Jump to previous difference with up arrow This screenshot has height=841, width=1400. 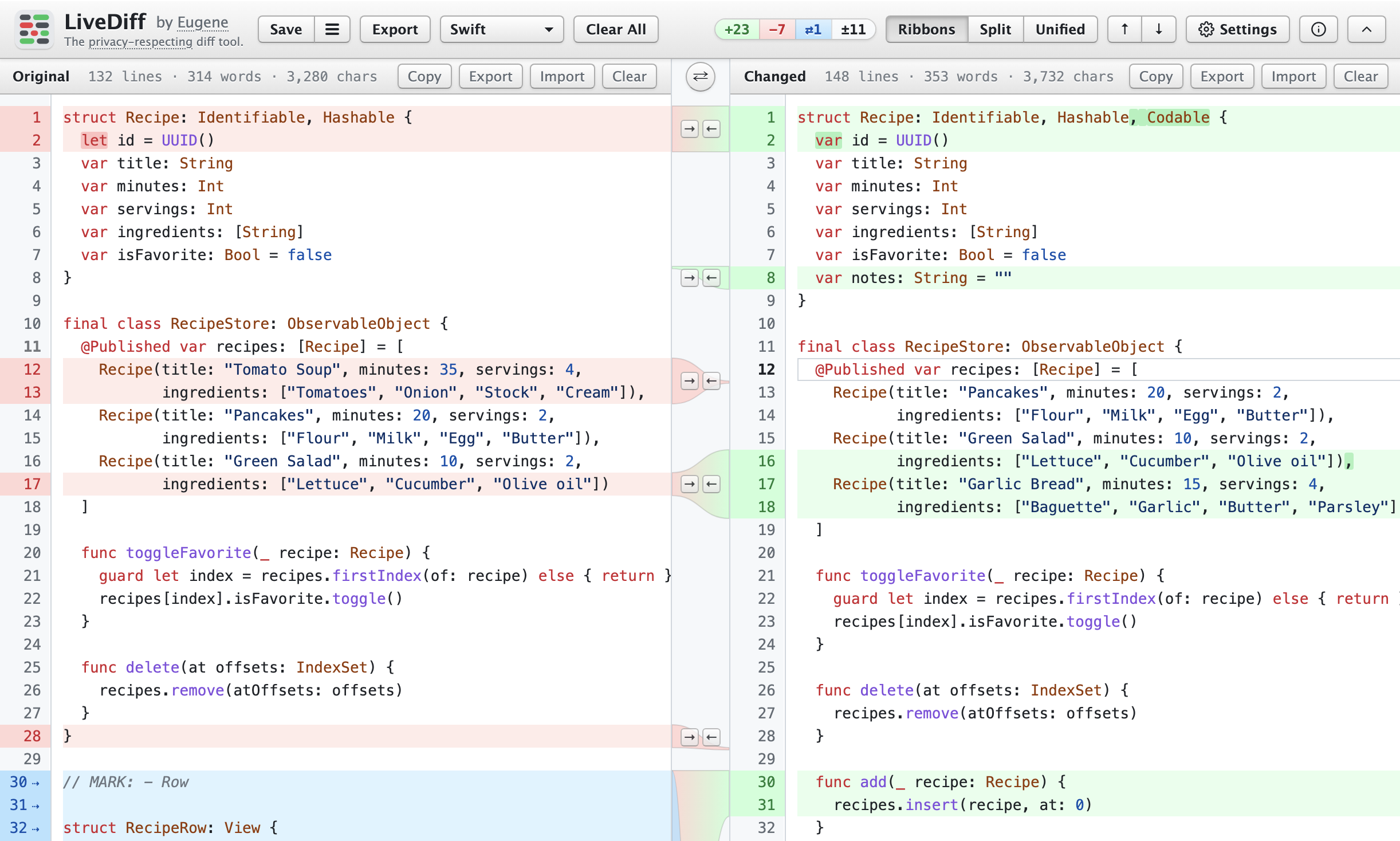click(1124, 29)
